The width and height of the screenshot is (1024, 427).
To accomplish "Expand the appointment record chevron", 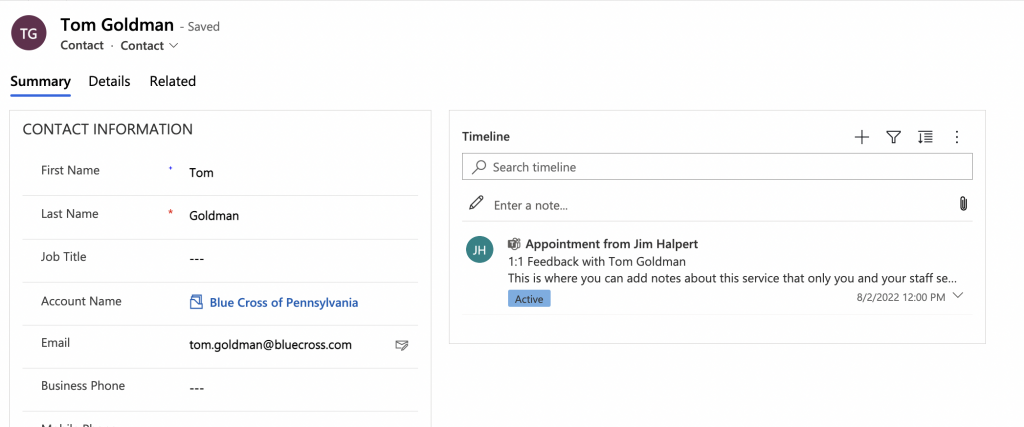I will [x=958, y=297].
